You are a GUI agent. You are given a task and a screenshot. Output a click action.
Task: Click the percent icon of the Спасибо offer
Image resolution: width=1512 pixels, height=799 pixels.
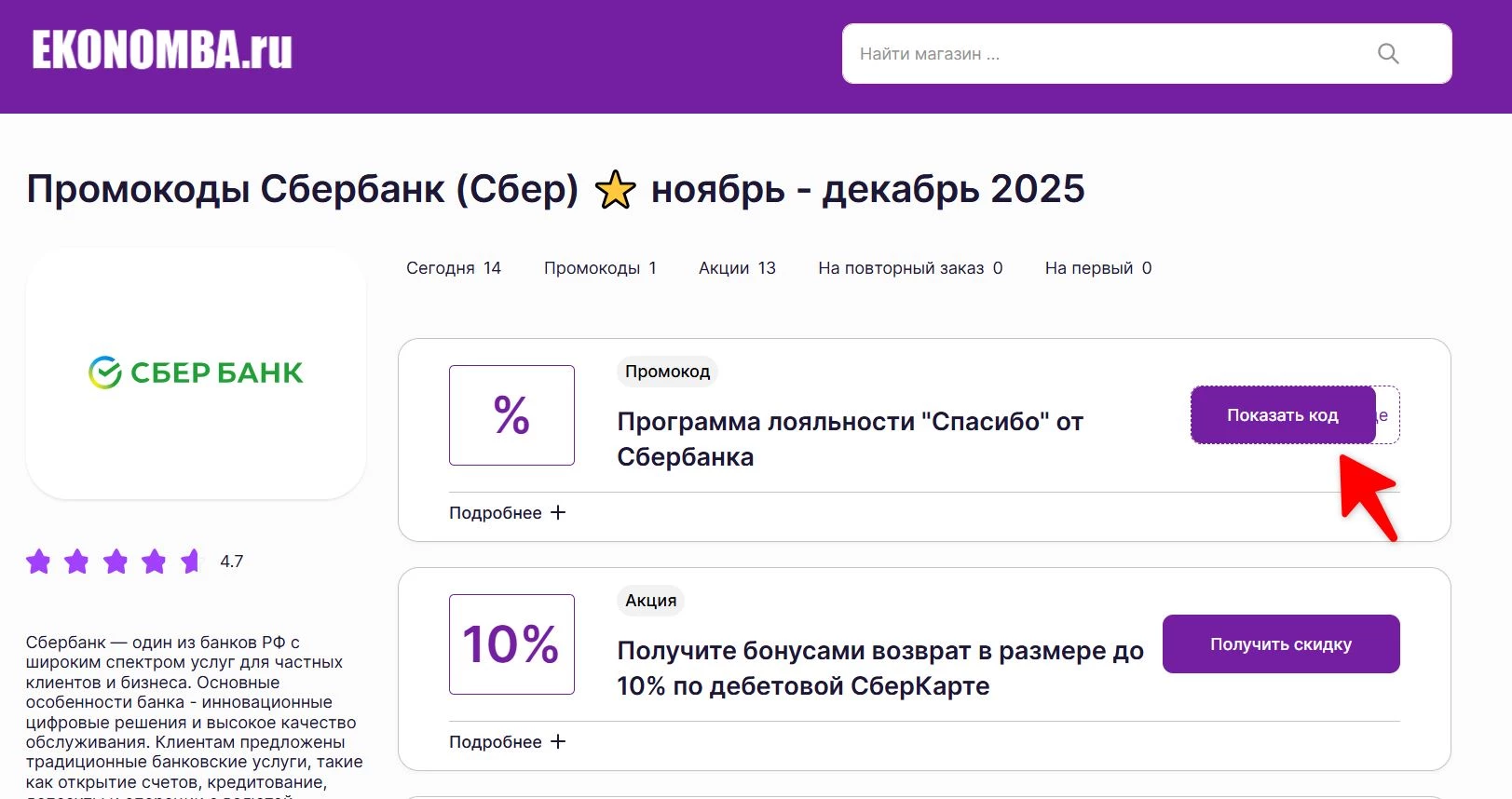coord(511,415)
